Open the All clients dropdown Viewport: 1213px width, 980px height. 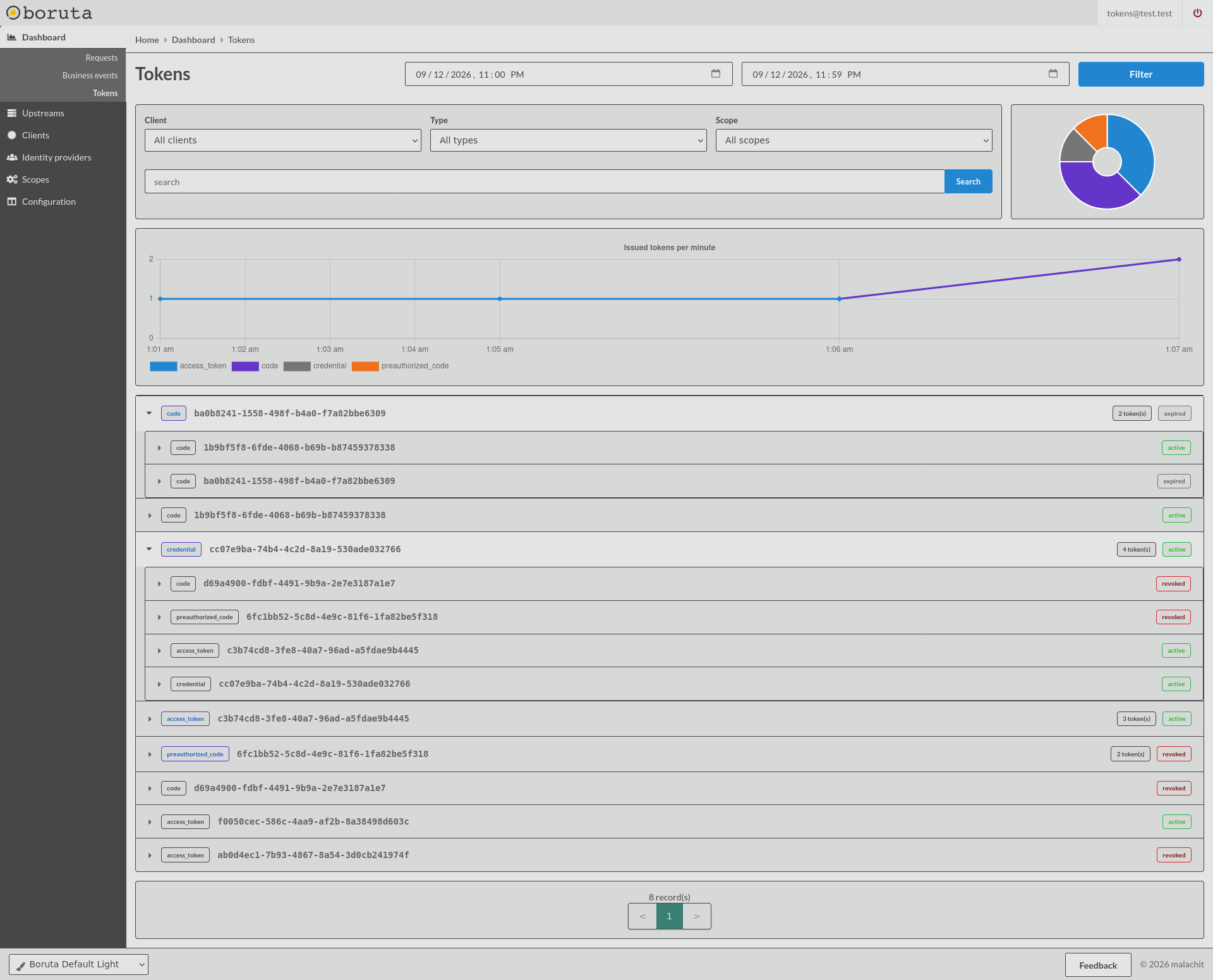coord(283,140)
